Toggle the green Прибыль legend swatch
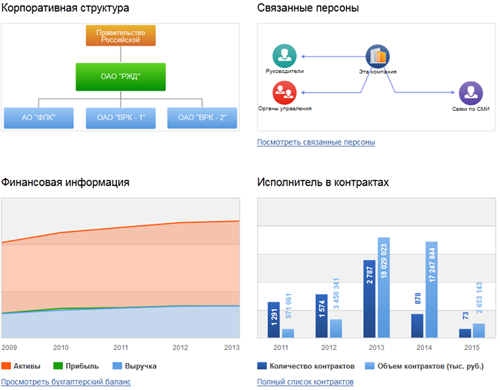Image resolution: width=500 pixels, height=390 pixels. pos(58,366)
